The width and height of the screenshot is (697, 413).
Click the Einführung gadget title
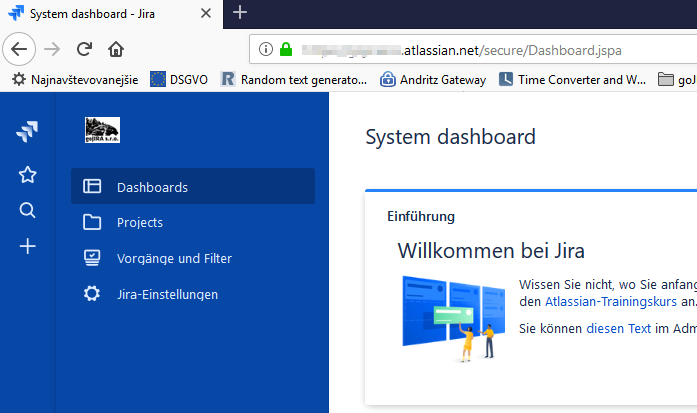coord(421,217)
